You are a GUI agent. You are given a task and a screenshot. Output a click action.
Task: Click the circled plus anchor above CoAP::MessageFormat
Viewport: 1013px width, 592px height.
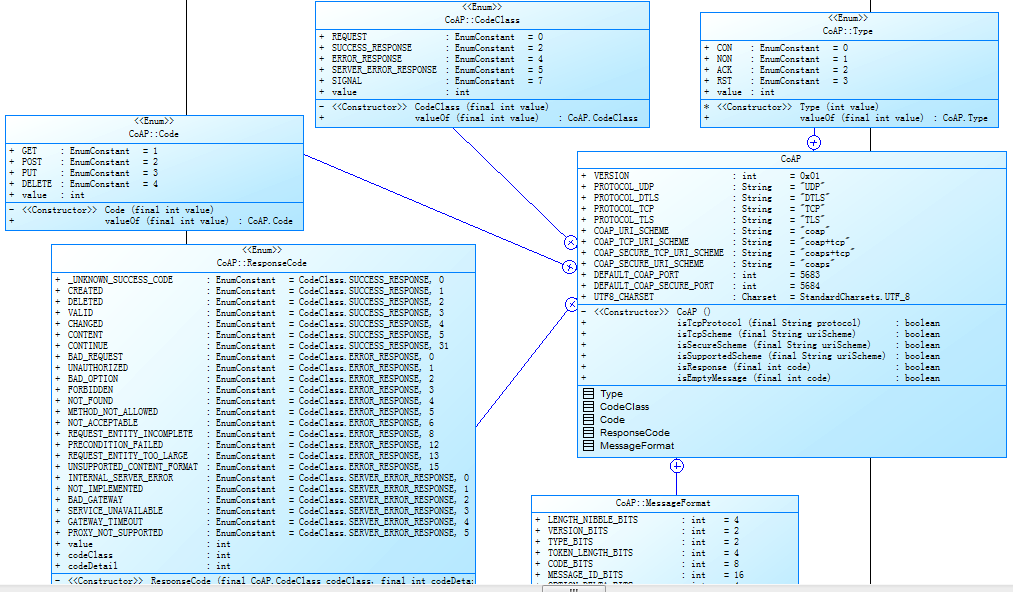[676, 466]
